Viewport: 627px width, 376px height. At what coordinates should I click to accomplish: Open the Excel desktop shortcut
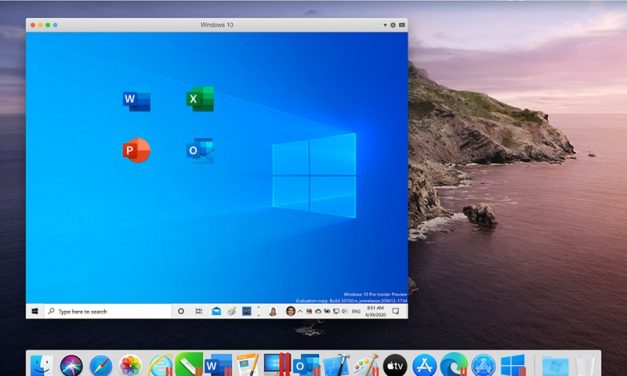(200, 99)
